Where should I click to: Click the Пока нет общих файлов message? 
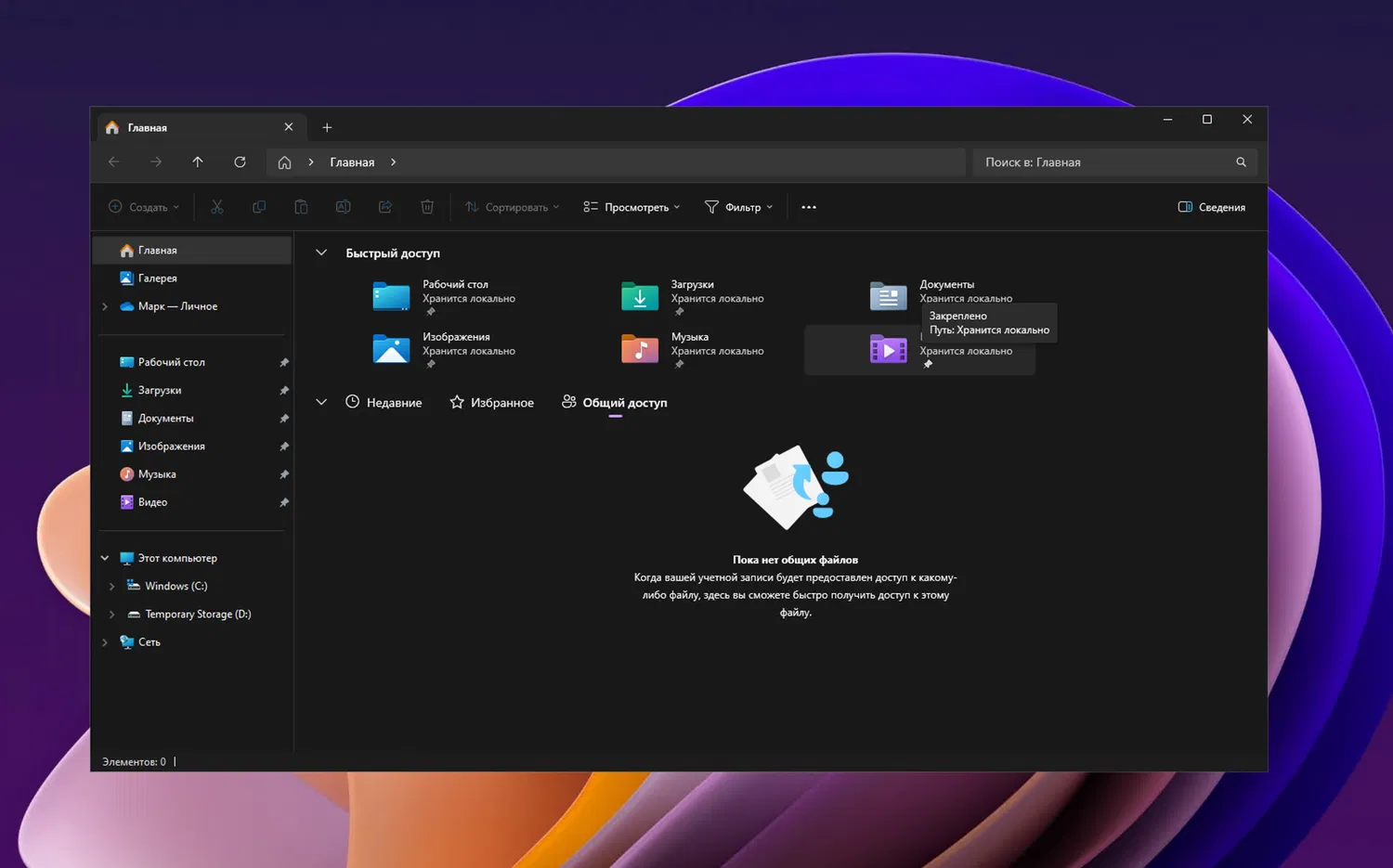[795, 560]
